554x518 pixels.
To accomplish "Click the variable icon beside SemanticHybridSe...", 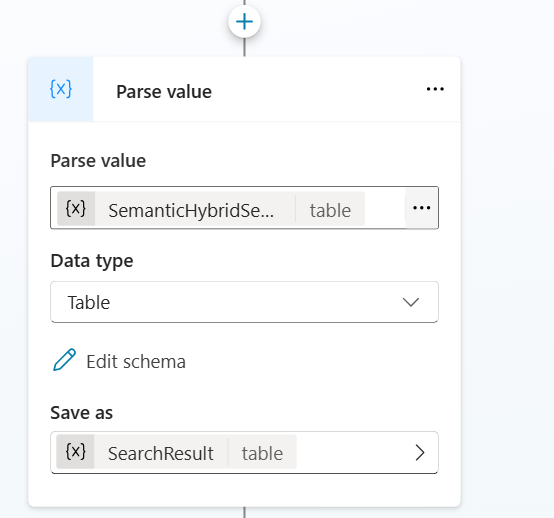I will click(x=76, y=208).
